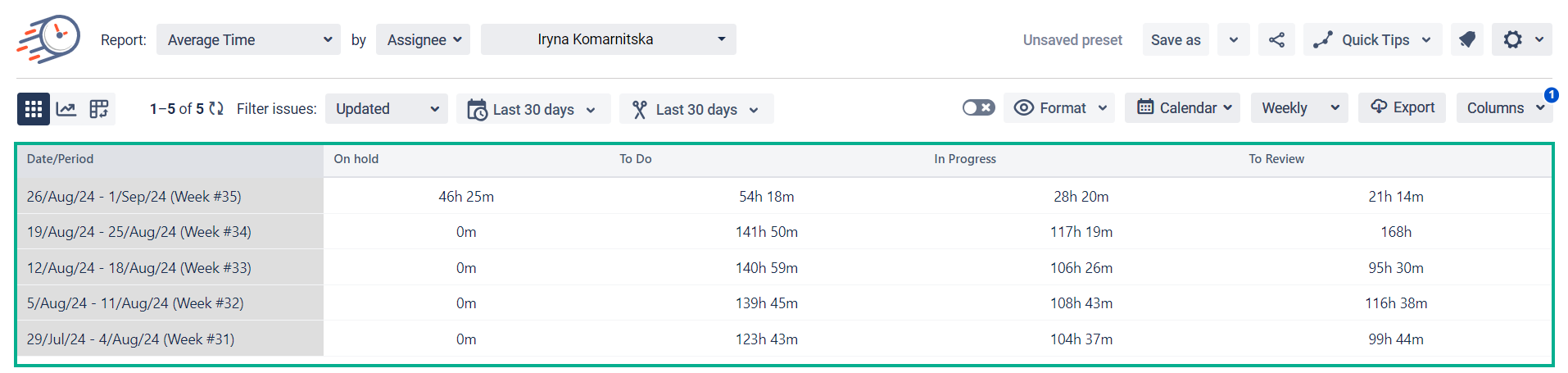Refresh the issue count results

click(216, 109)
